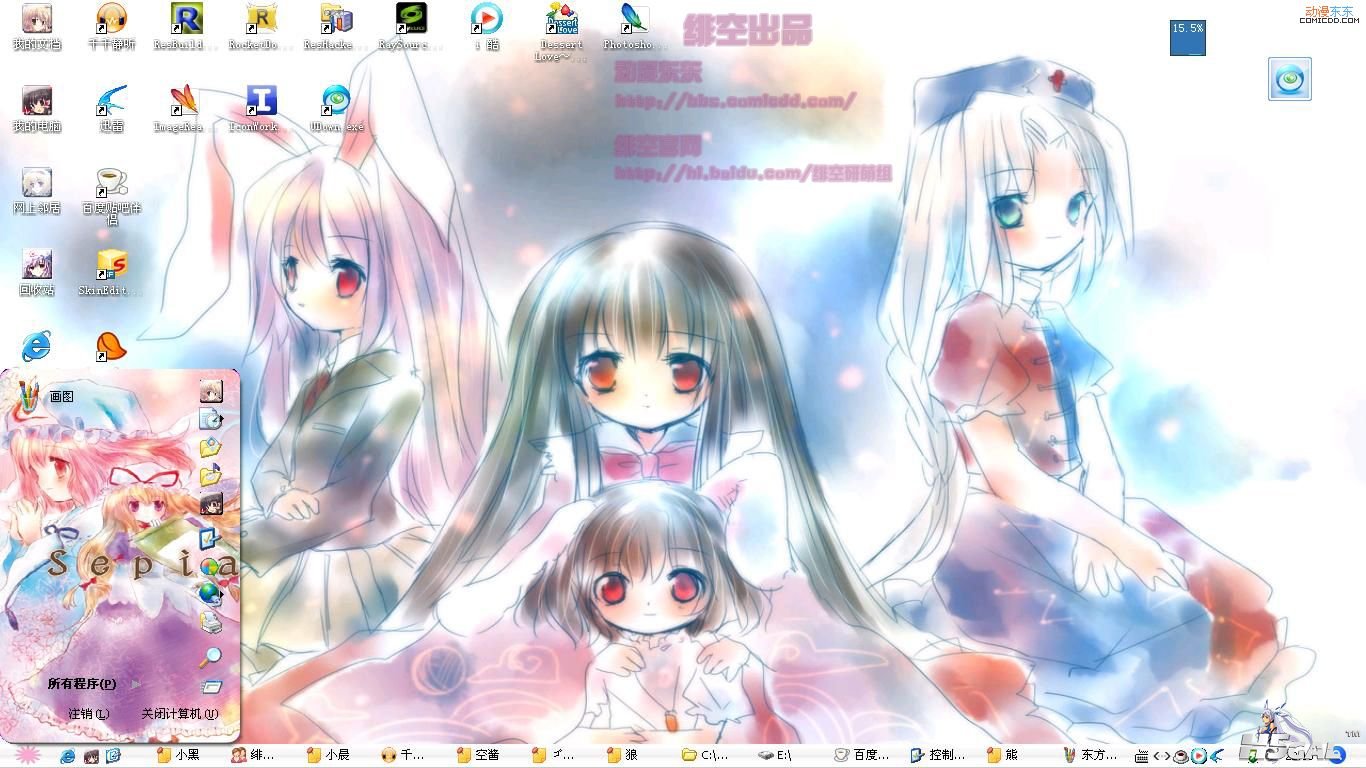Activate the C:\ explorer taskbar button
This screenshot has height=768, width=1366.
(x=704, y=755)
